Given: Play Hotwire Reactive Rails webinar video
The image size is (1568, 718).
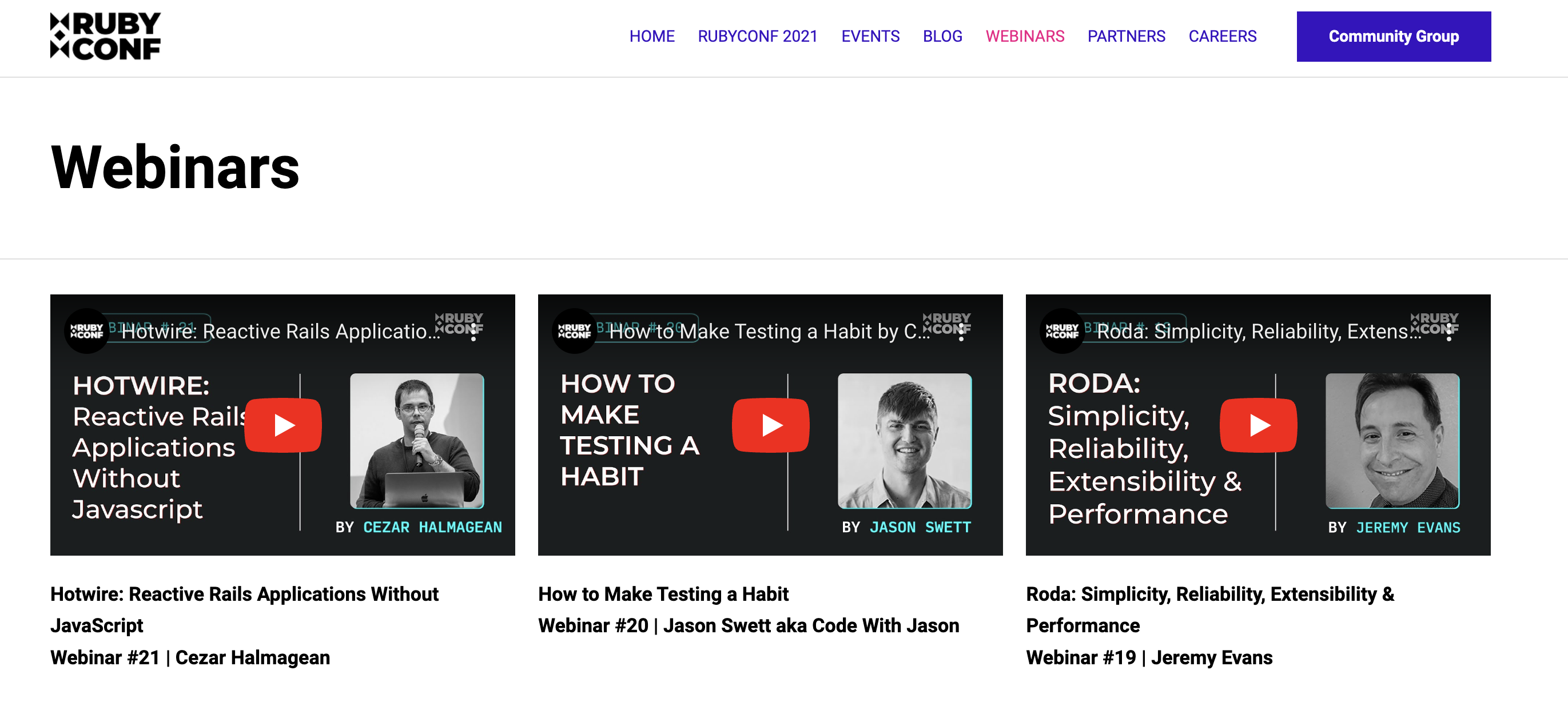Looking at the screenshot, I should tap(283, 426).
